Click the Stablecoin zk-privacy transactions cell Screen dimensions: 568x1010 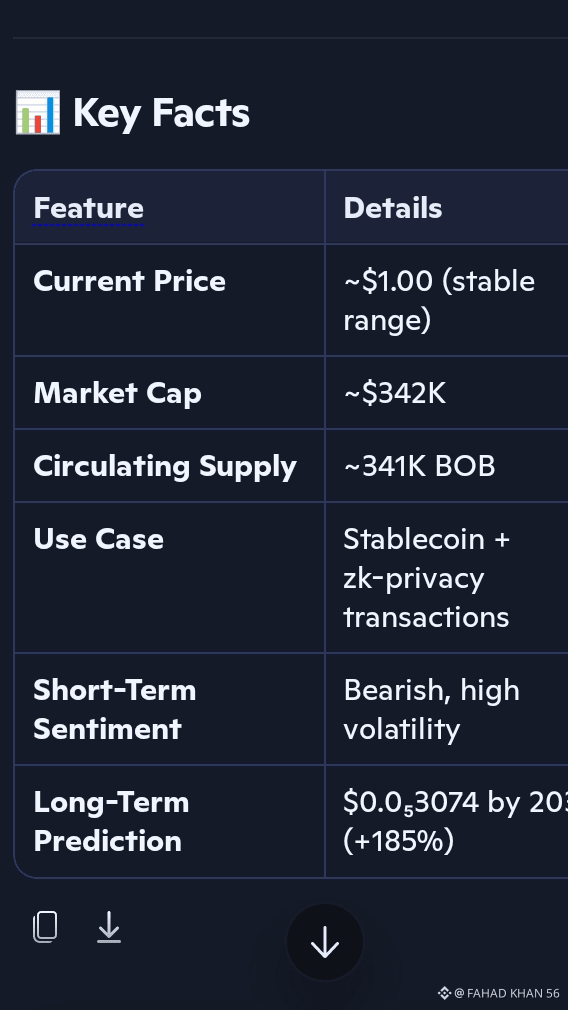pos(426,578)
